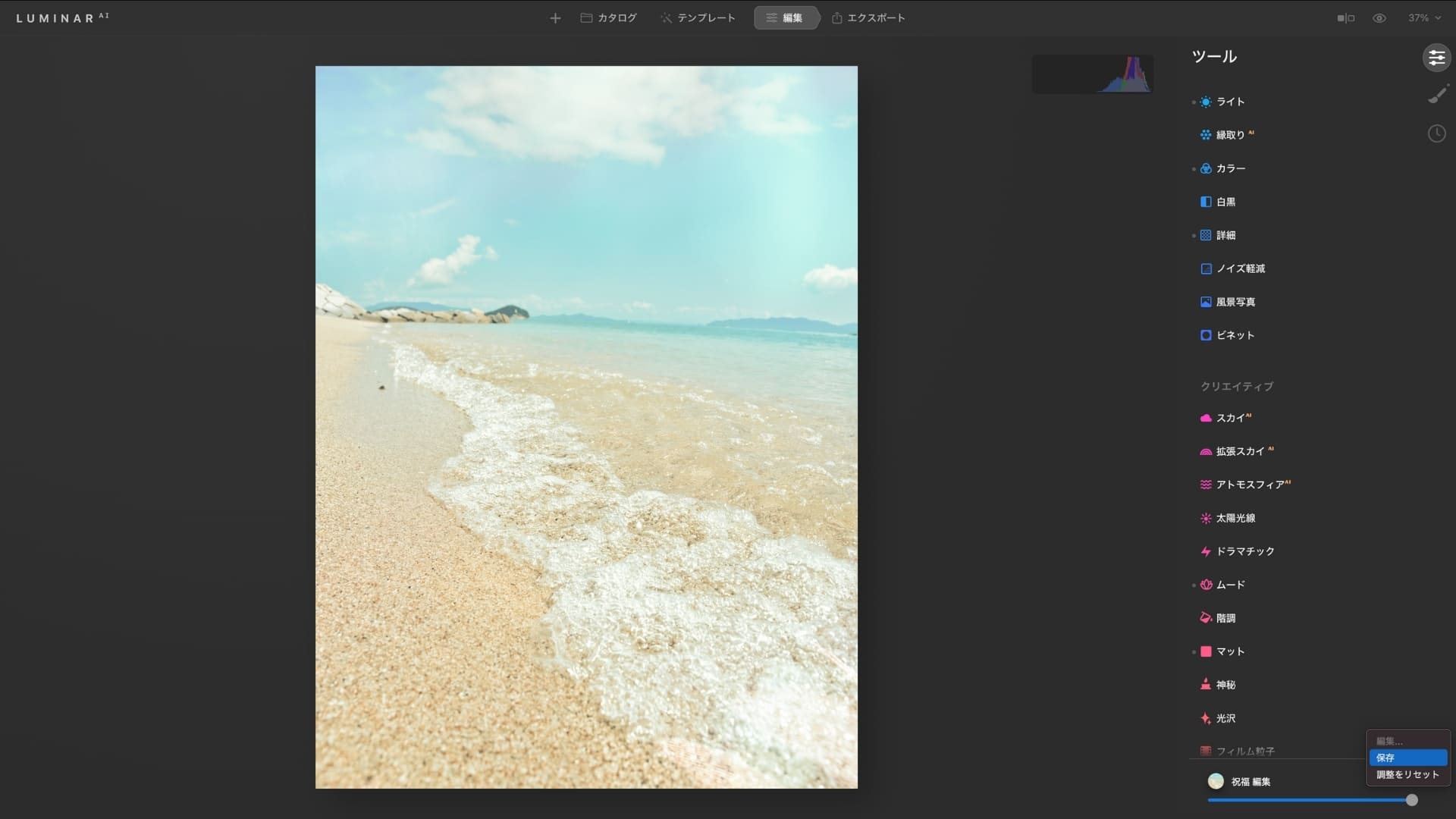Switch to the Templates (テンプレート) tab
1456x819 pixels.
pos(698,18)
